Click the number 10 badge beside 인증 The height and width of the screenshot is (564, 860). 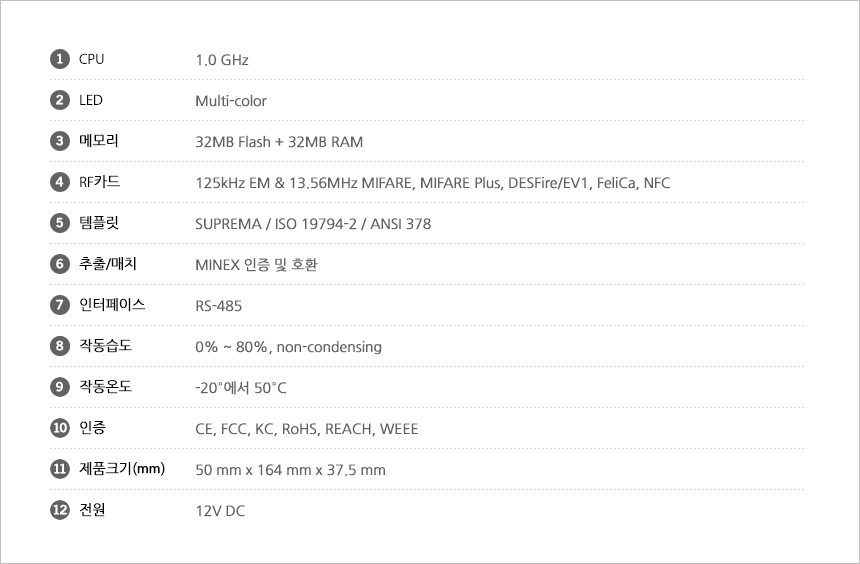pos(60,428)
